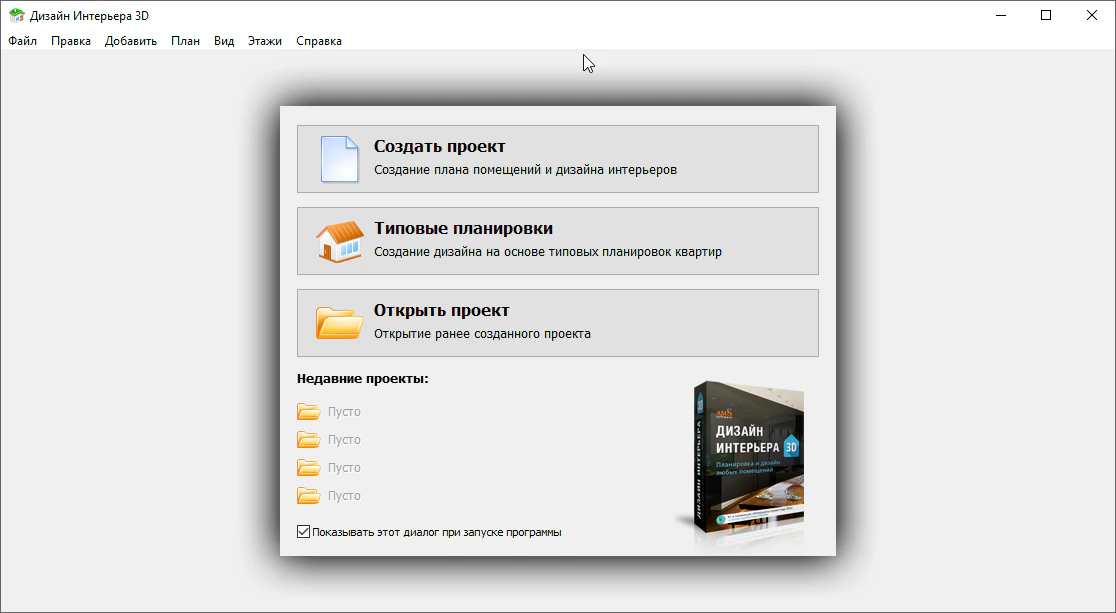Expand the Добавить menu

click(131, 41)
